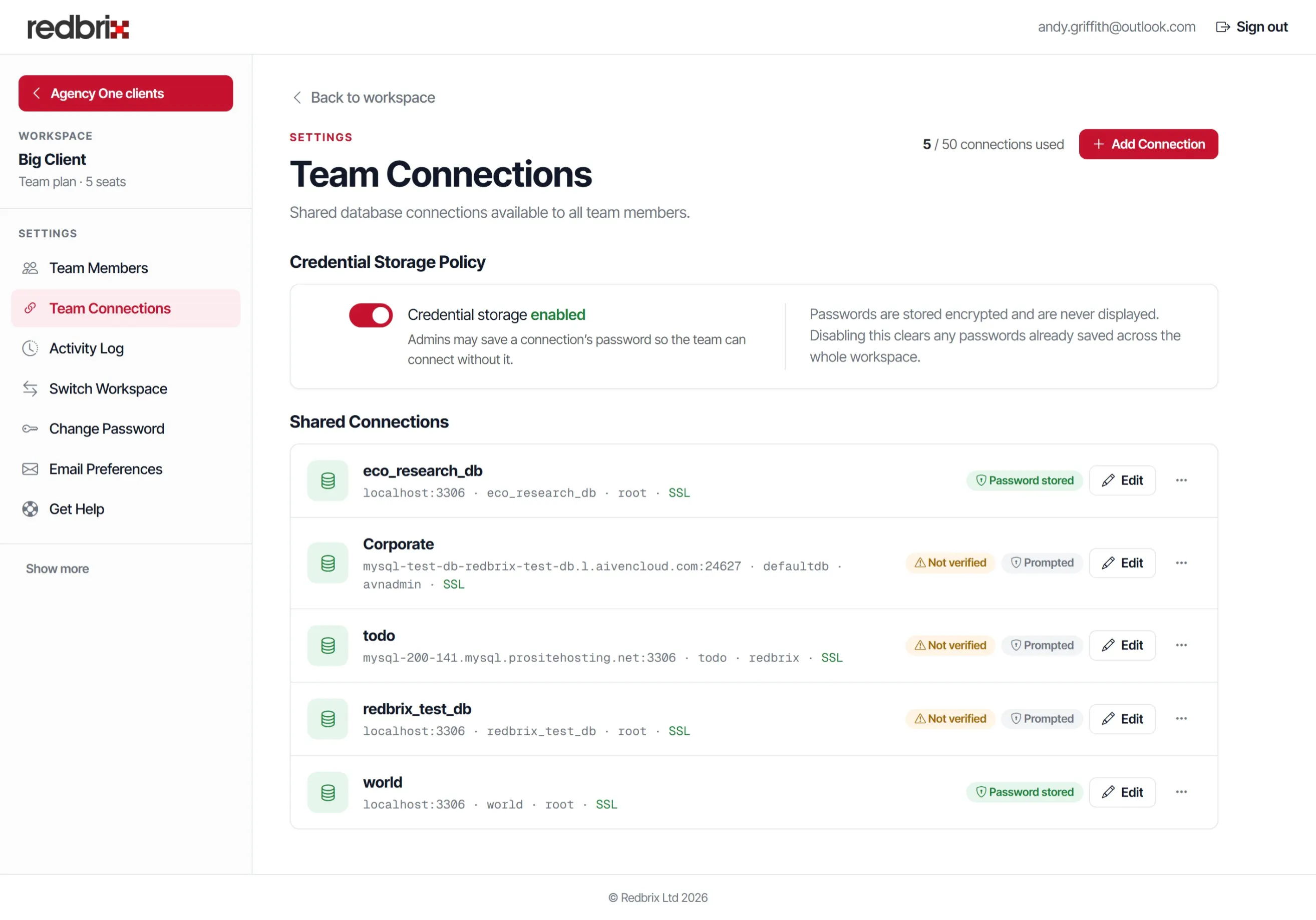
Task: Open Change Password settings
Action: [x=126, y=428]
